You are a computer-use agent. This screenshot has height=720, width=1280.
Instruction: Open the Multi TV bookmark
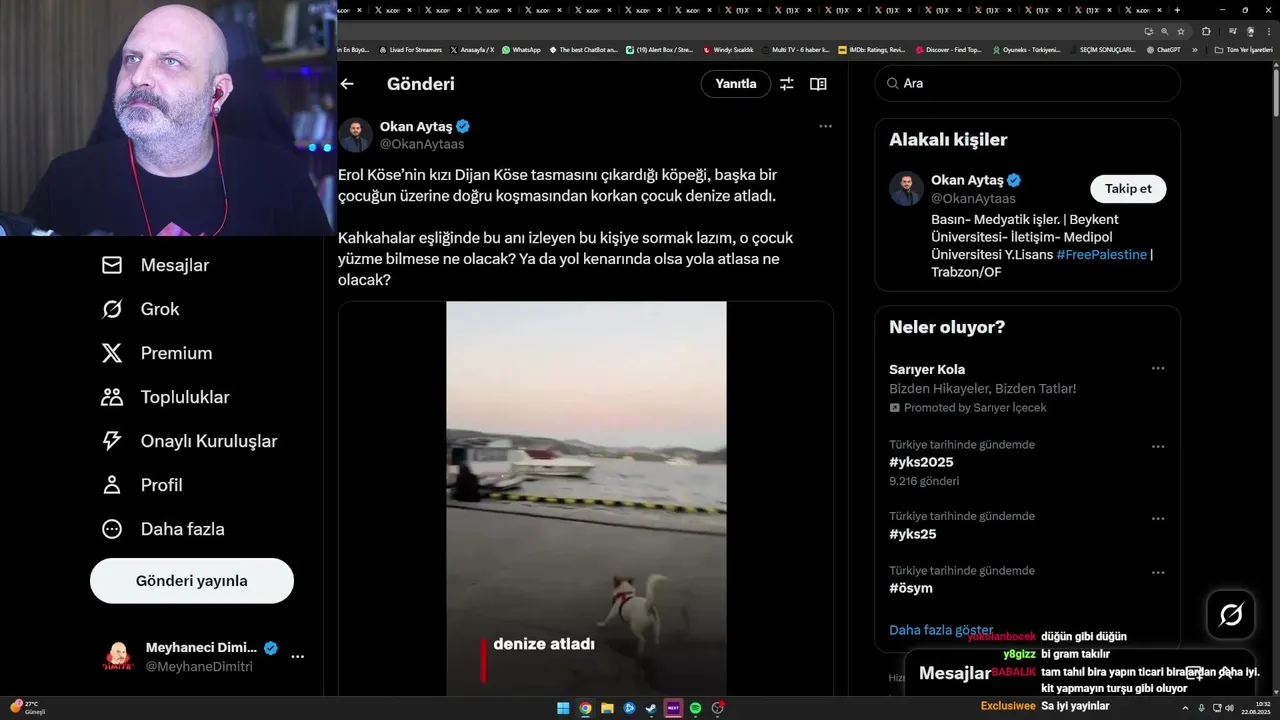click(x=795, y=49)
